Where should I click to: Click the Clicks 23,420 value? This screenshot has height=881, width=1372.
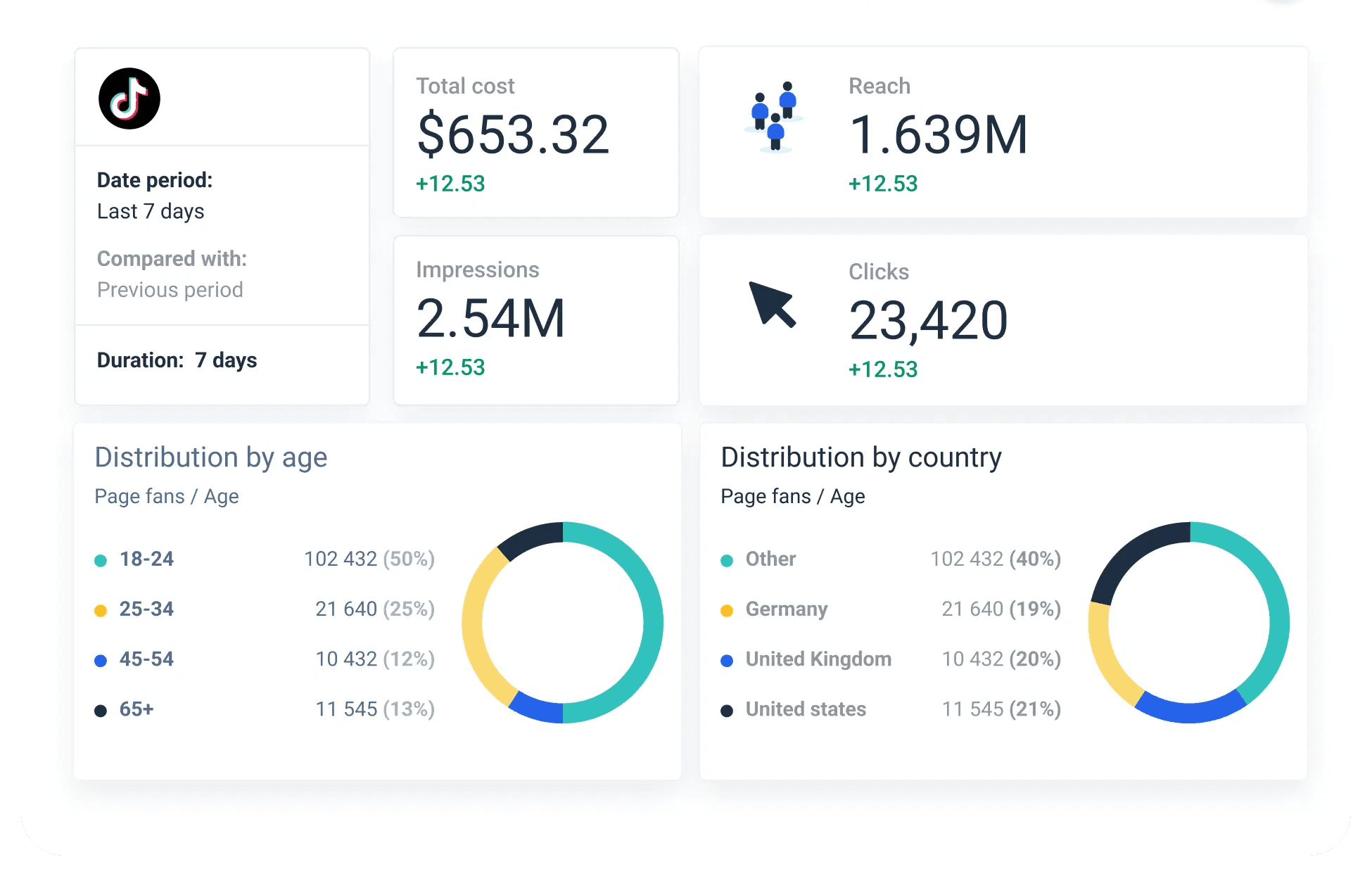(x=928, y=321)
